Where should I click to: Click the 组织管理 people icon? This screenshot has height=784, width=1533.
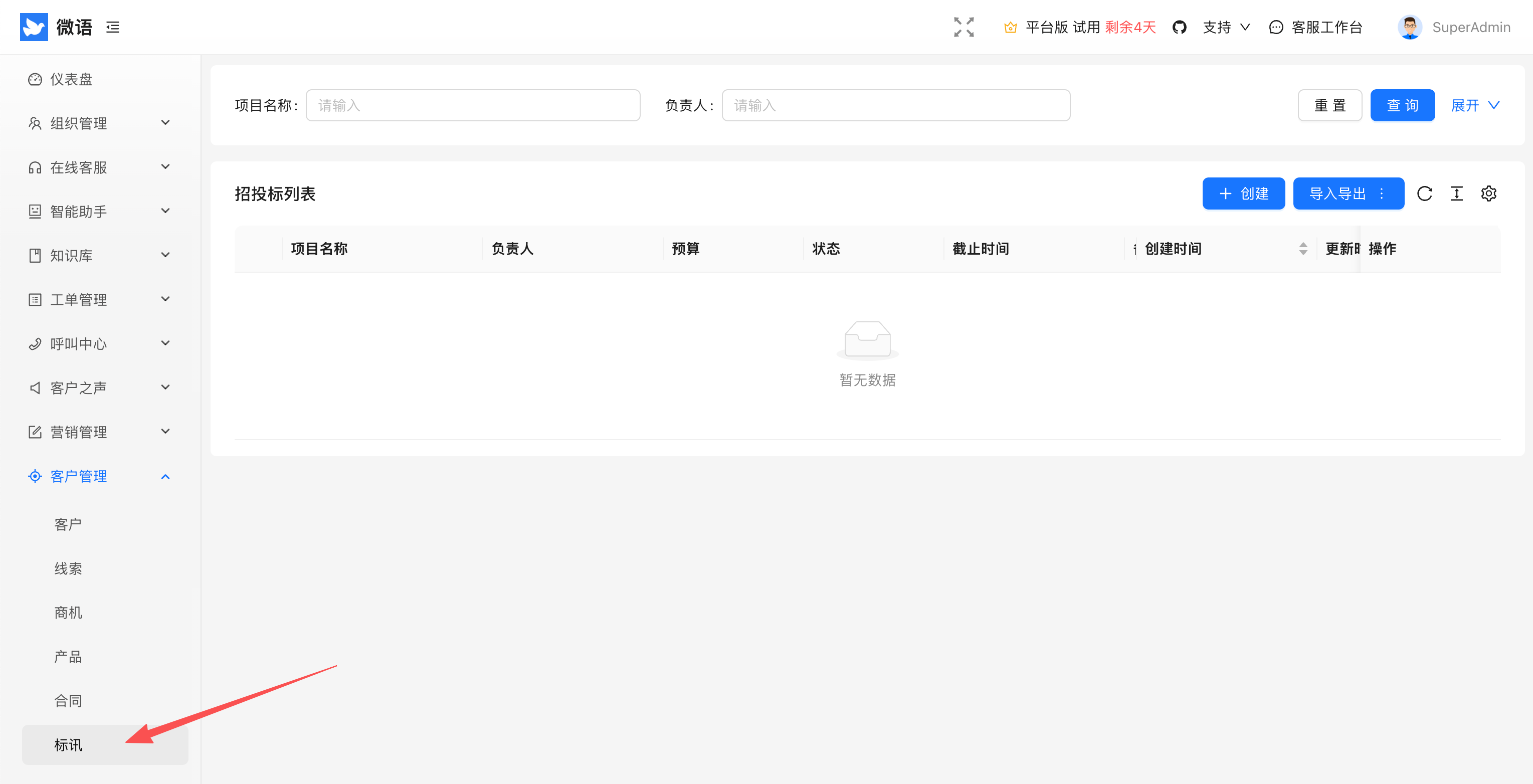click(35, 123)
